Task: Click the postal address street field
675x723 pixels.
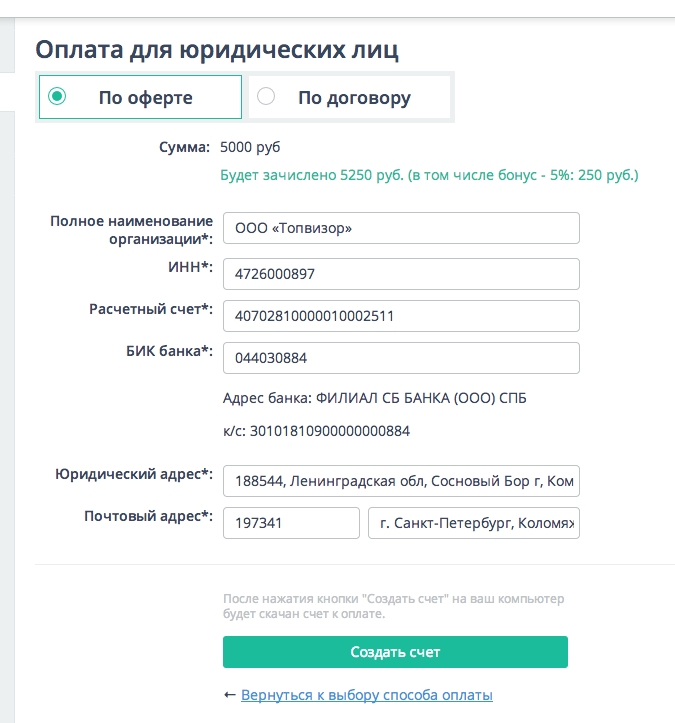Action: pos(474,523)
